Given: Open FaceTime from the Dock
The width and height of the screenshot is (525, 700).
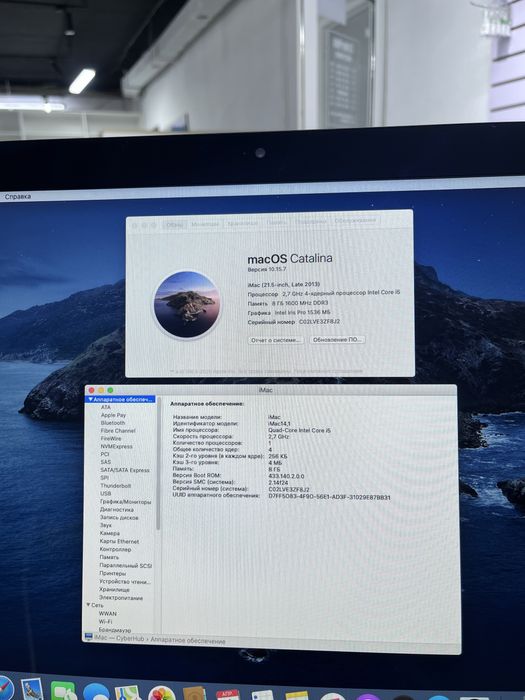Looking at the screenshot, I should pyautogui.click(x=63, y=691).
